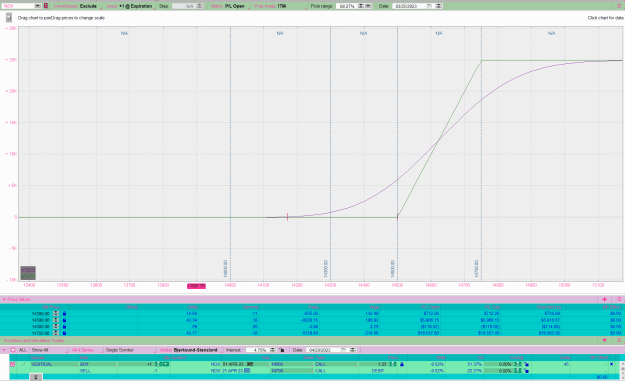The image size is (625, 381).
Task: Click the crosshair legend box in chart corner
Action: (28, 273)
